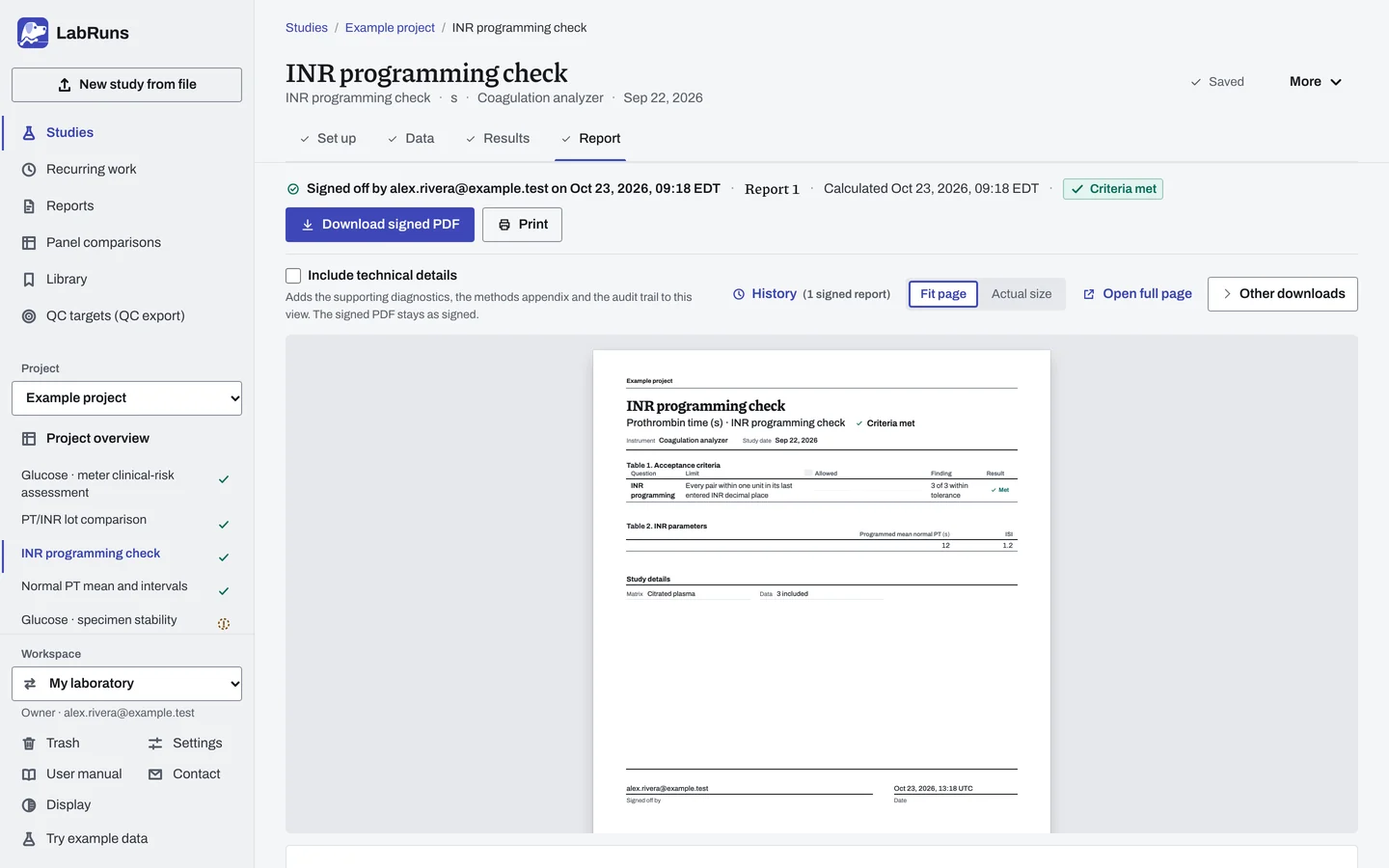1389x868 pixels.
Task: Open the Workspace My laboratory dropdown
Action: click(x=126, y=684)
